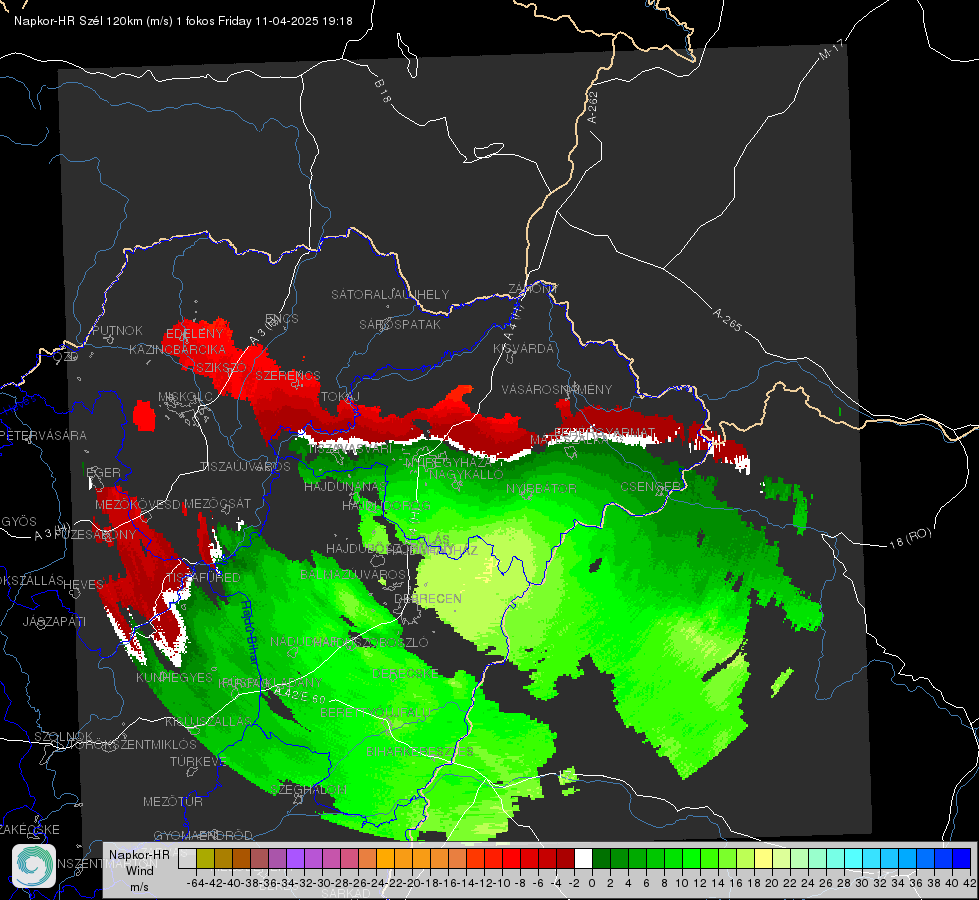Image resolution: width=979 pixels, height=900 pixels.
Task: Select the SZIKSZÓ label
Action: click(x=221, y=368)
